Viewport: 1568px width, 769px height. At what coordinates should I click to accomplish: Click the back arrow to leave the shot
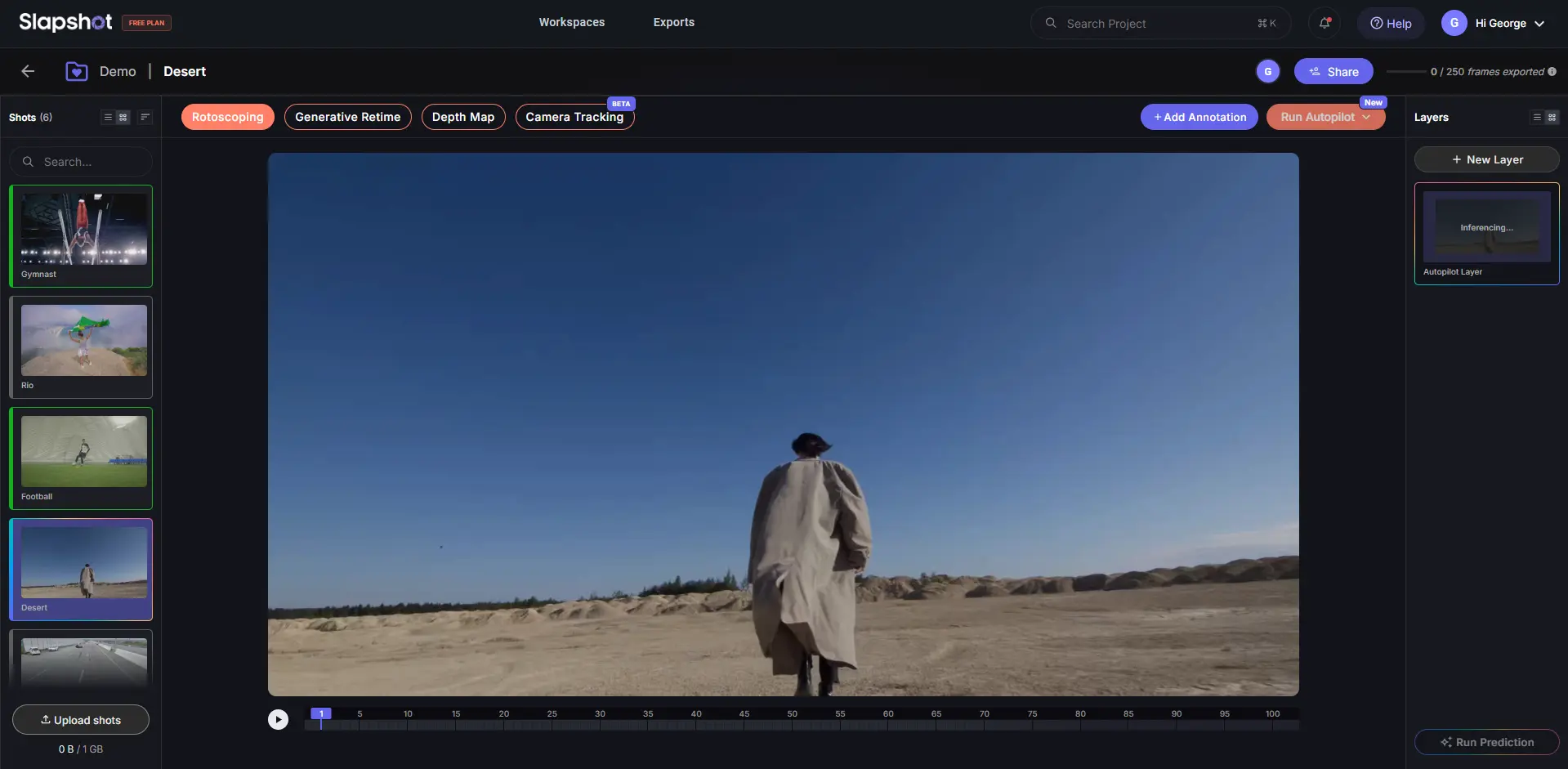(28, 71)
